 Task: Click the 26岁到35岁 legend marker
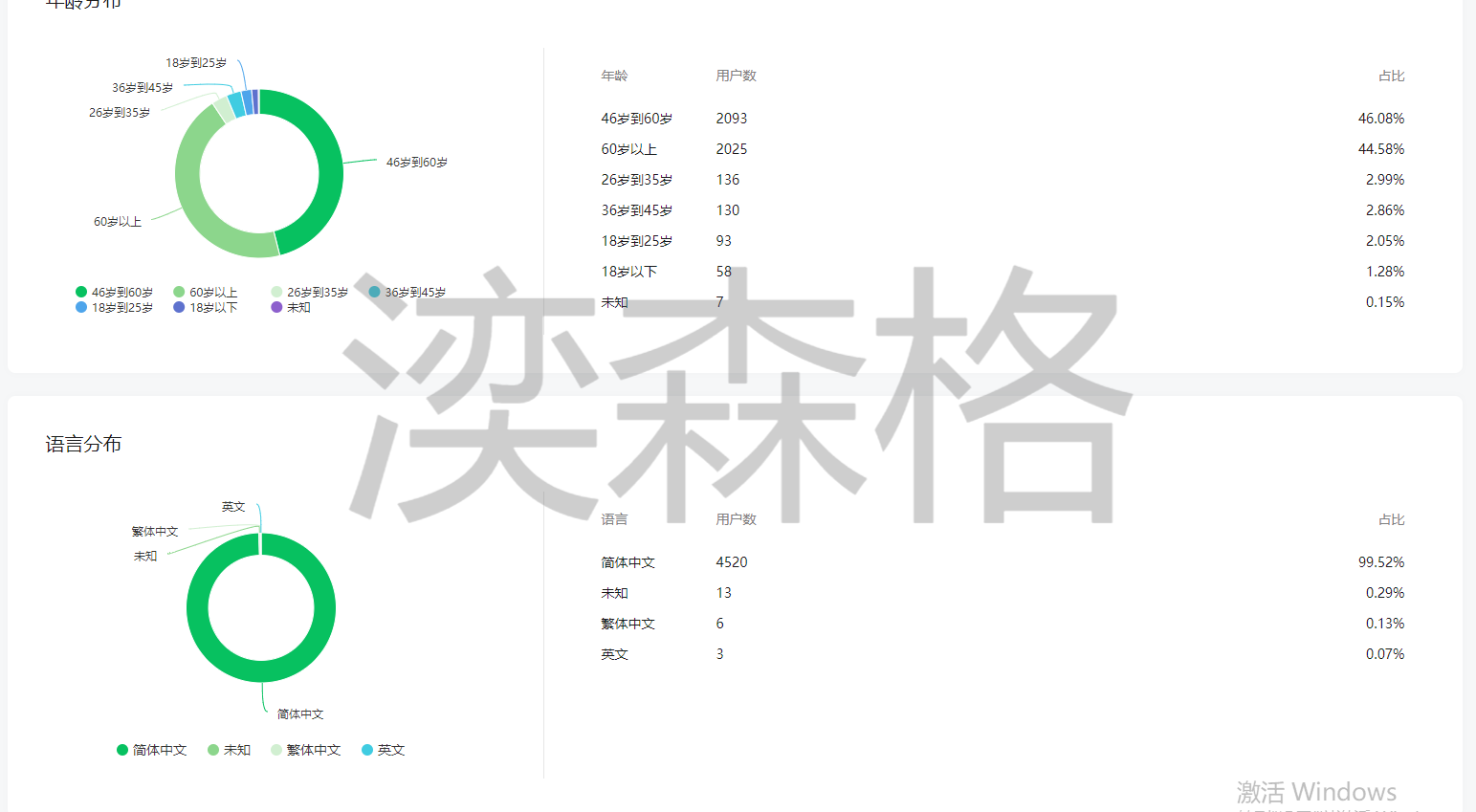pos(276,292)
